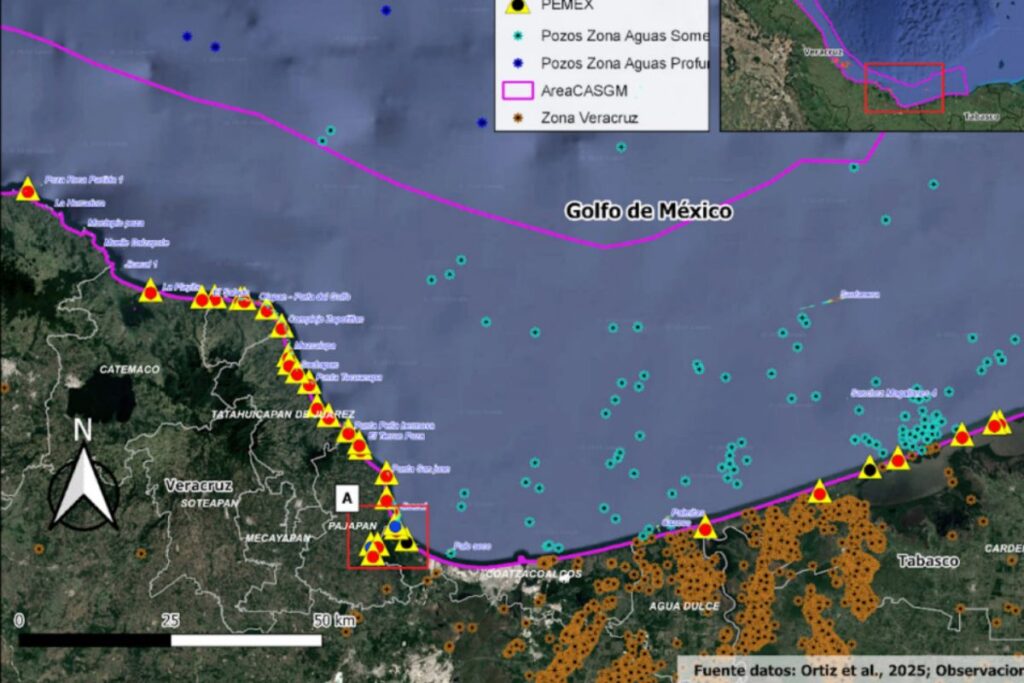Select the magenta AreaCASGM legend rectangle
Screen dimensions: 1024x683
click(x=515, y=90)
